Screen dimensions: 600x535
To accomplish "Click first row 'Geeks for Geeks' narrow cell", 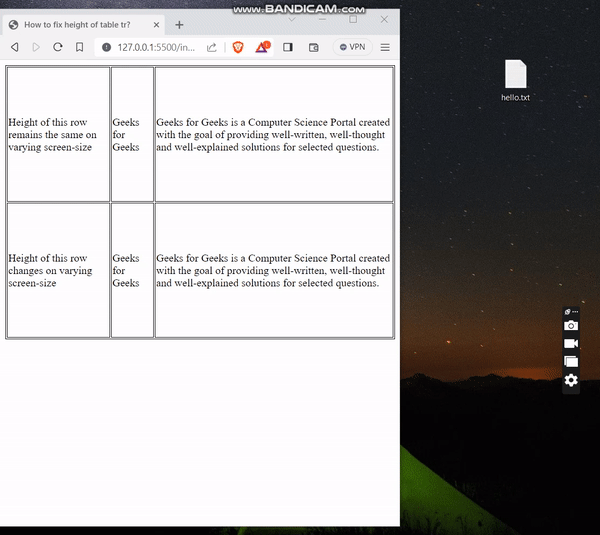I will pos(132,134).
